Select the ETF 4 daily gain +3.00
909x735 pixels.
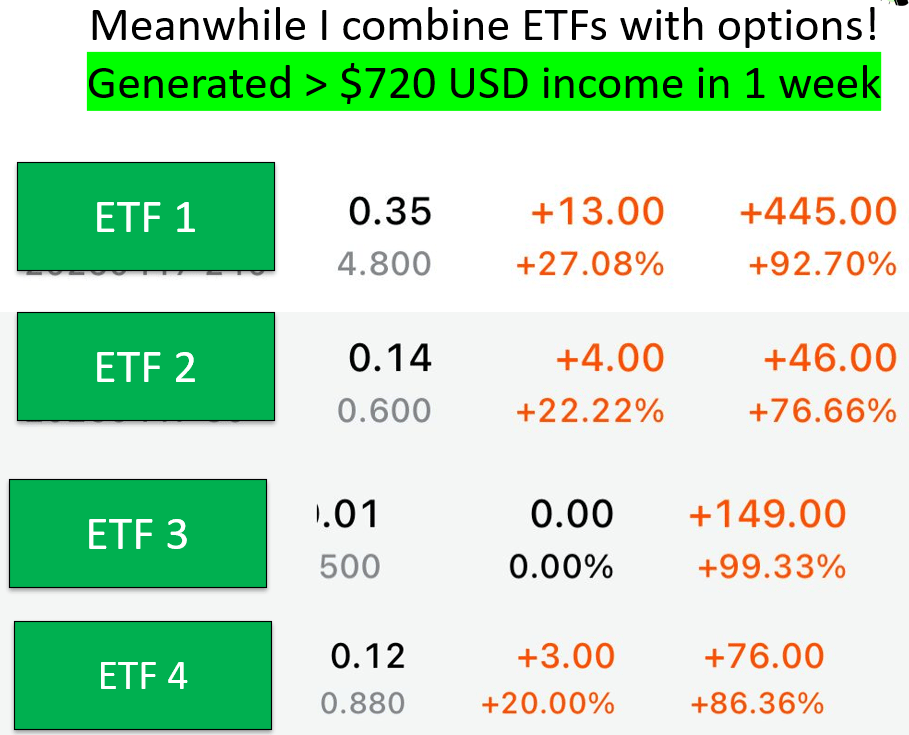[x=566, y=656]
